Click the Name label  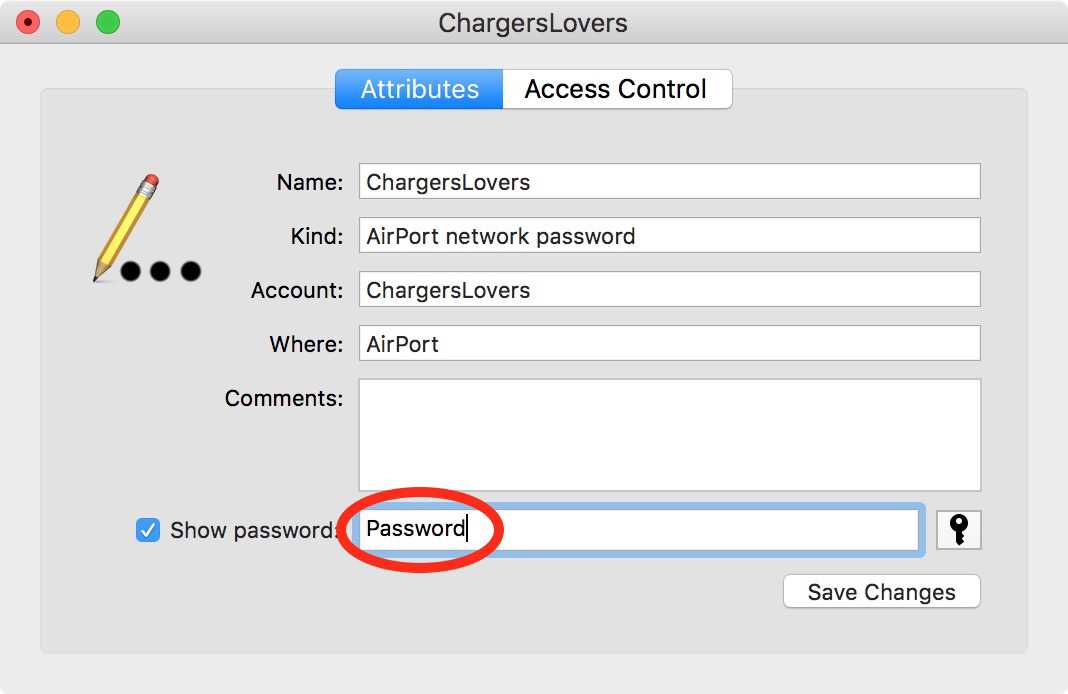309,182
